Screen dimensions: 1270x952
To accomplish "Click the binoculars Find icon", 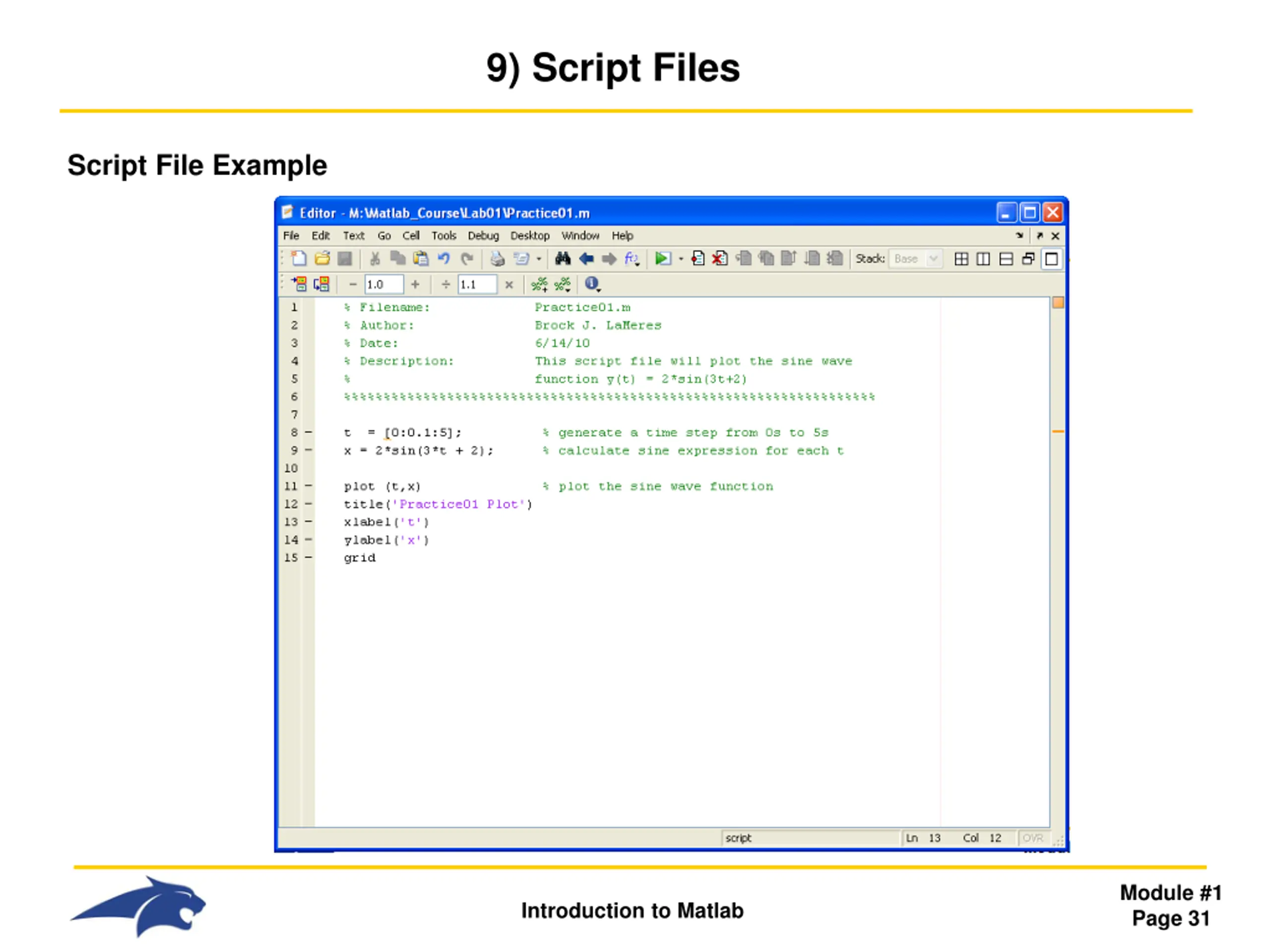I will click(562, 259).
